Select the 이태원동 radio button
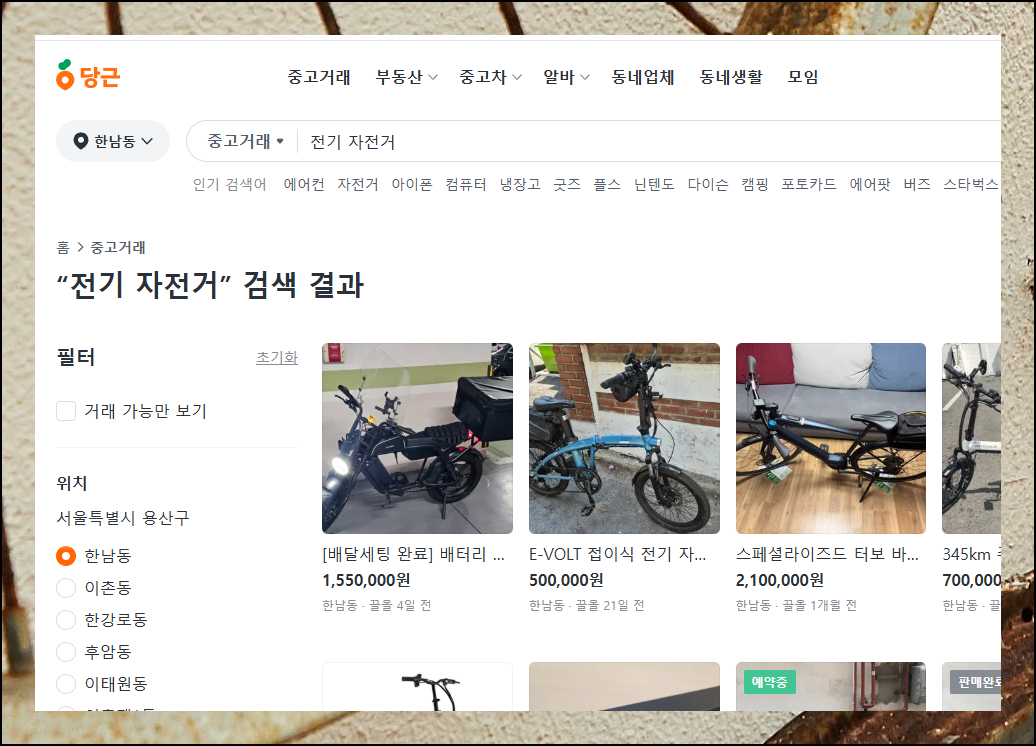 66,683
